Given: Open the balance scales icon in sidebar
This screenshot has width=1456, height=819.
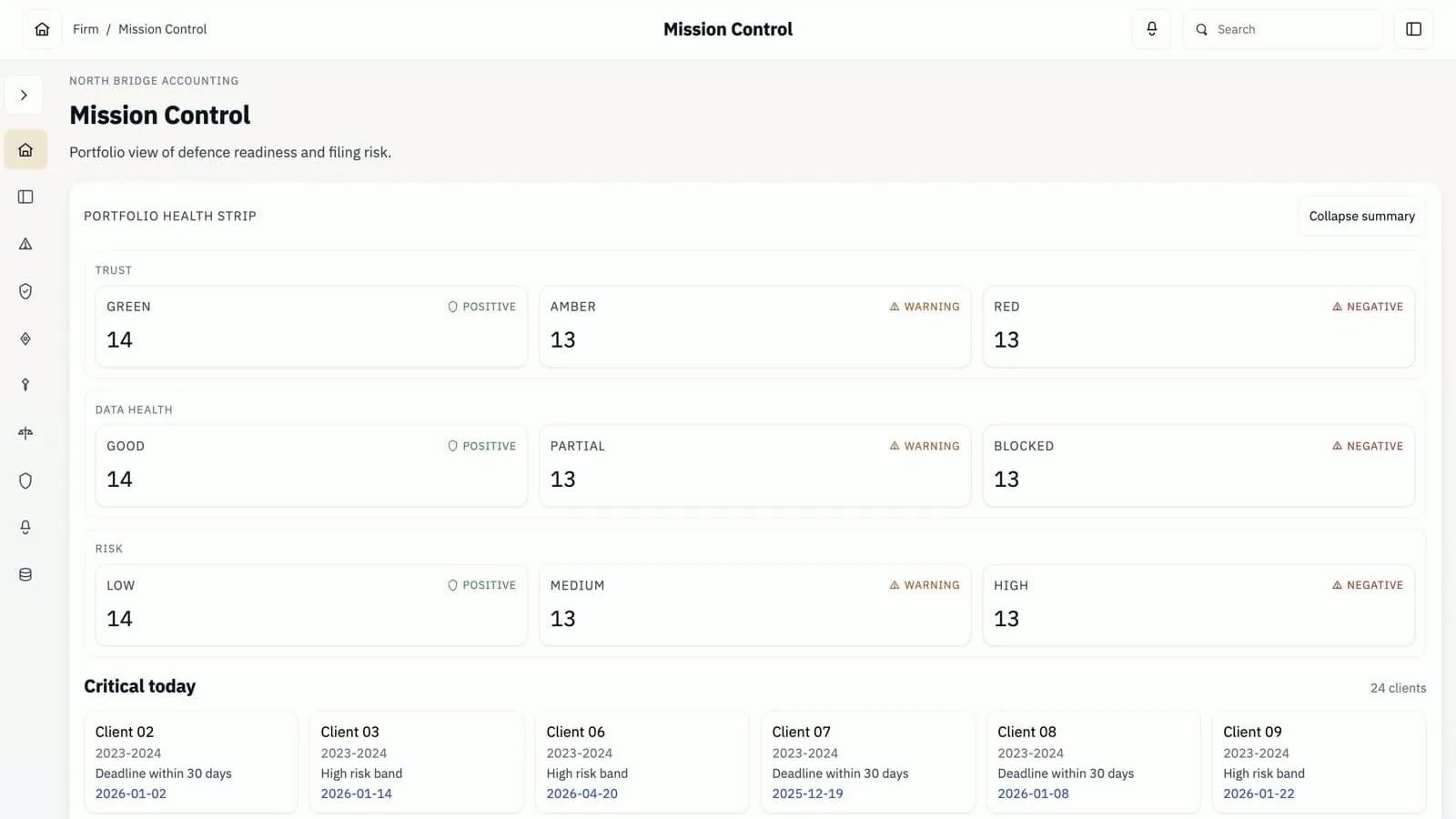Looking at the screenshot, I should tap(25, 433).
